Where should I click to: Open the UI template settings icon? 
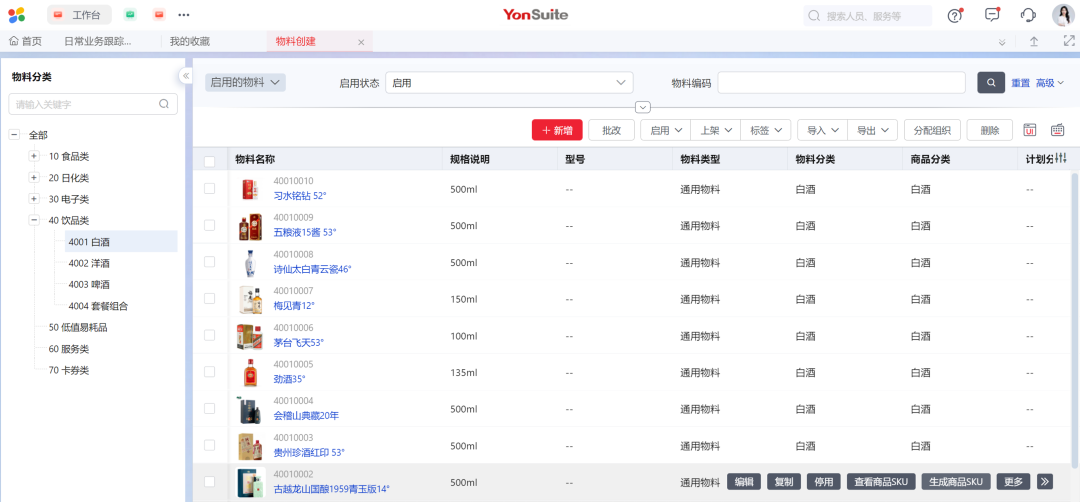click(1030, 130)
